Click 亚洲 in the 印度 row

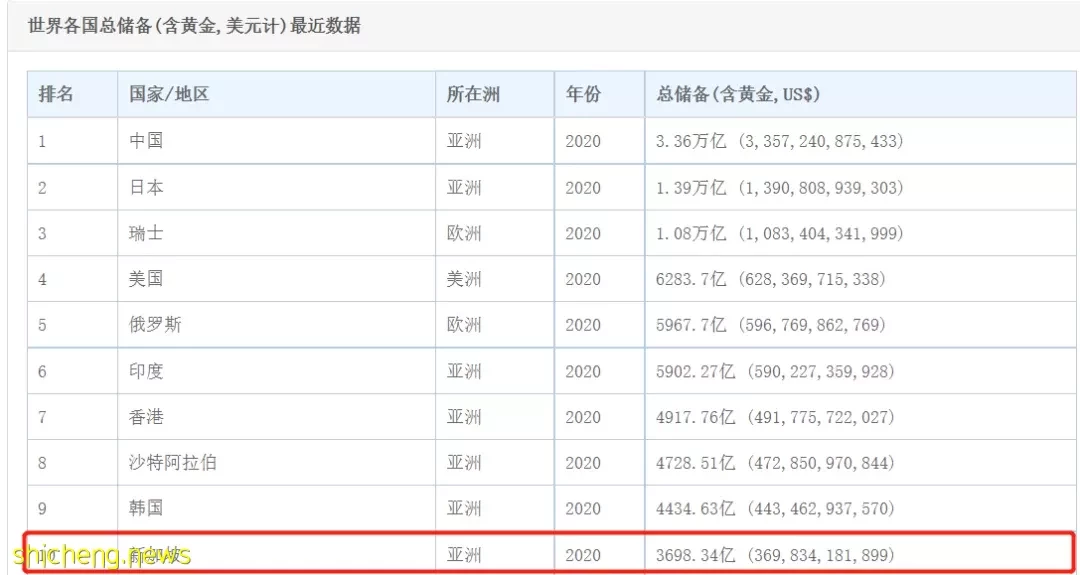[464, 371]
